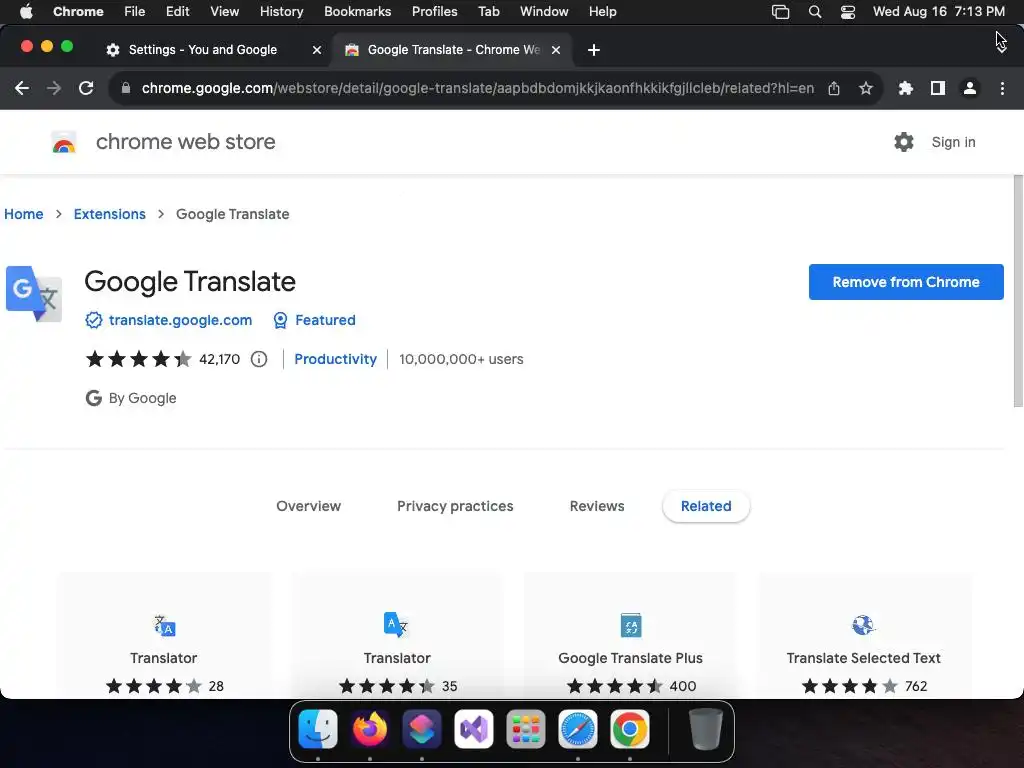Open Chrome three-dot menu

(1002, 88)
